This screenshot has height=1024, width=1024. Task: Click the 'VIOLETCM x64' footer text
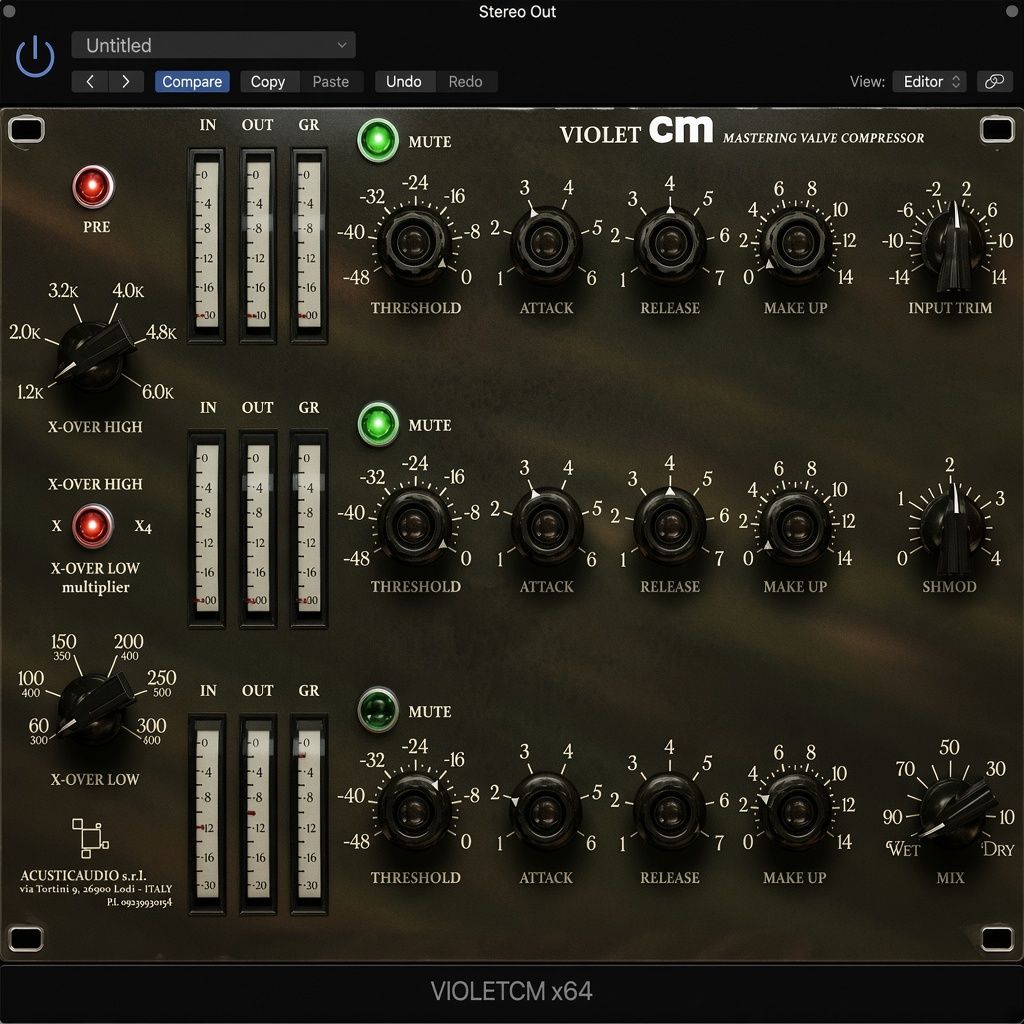[x=511, y=991]
